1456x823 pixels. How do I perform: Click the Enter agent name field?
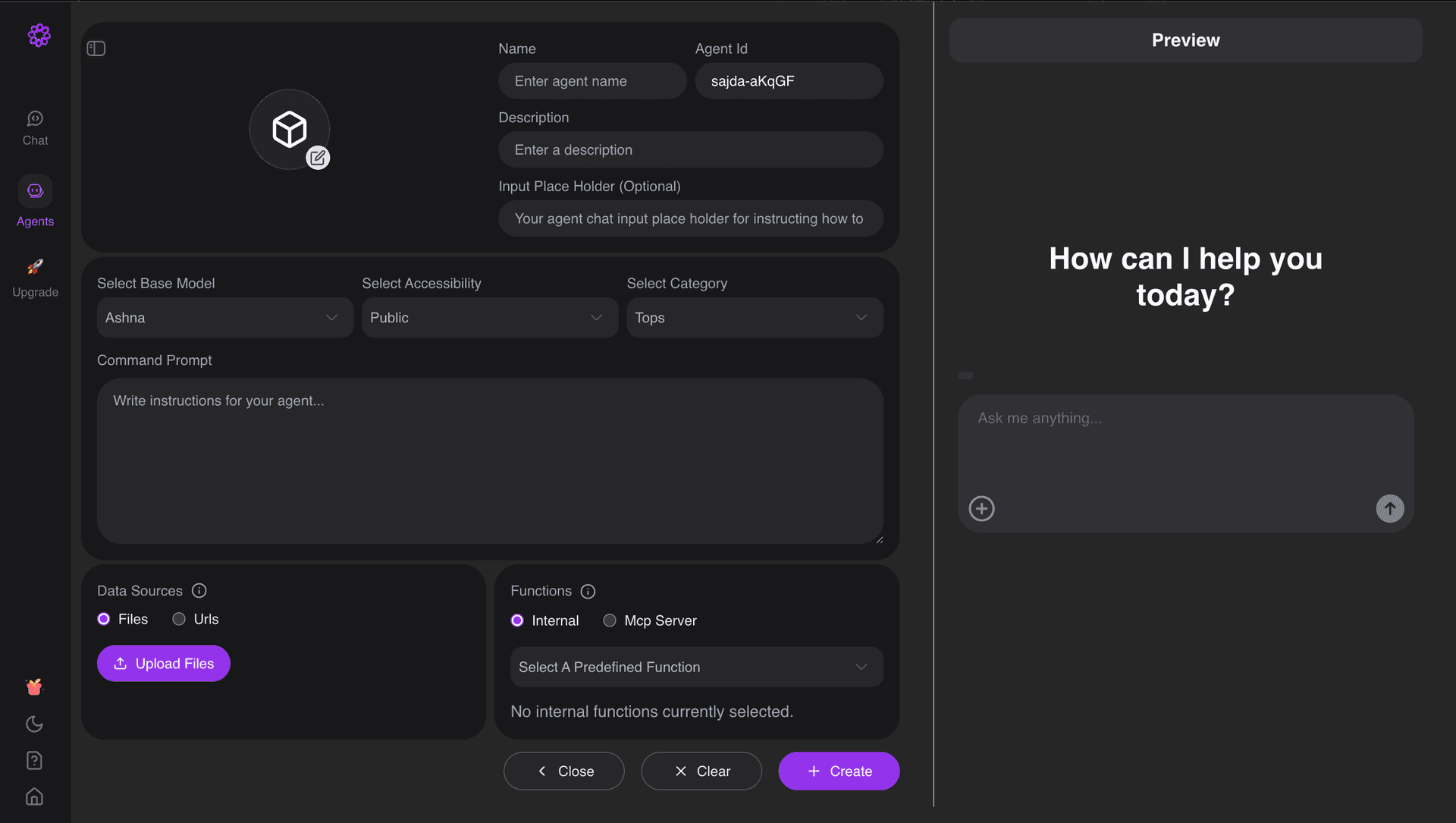pyautogui.click(x=592, y=81)
